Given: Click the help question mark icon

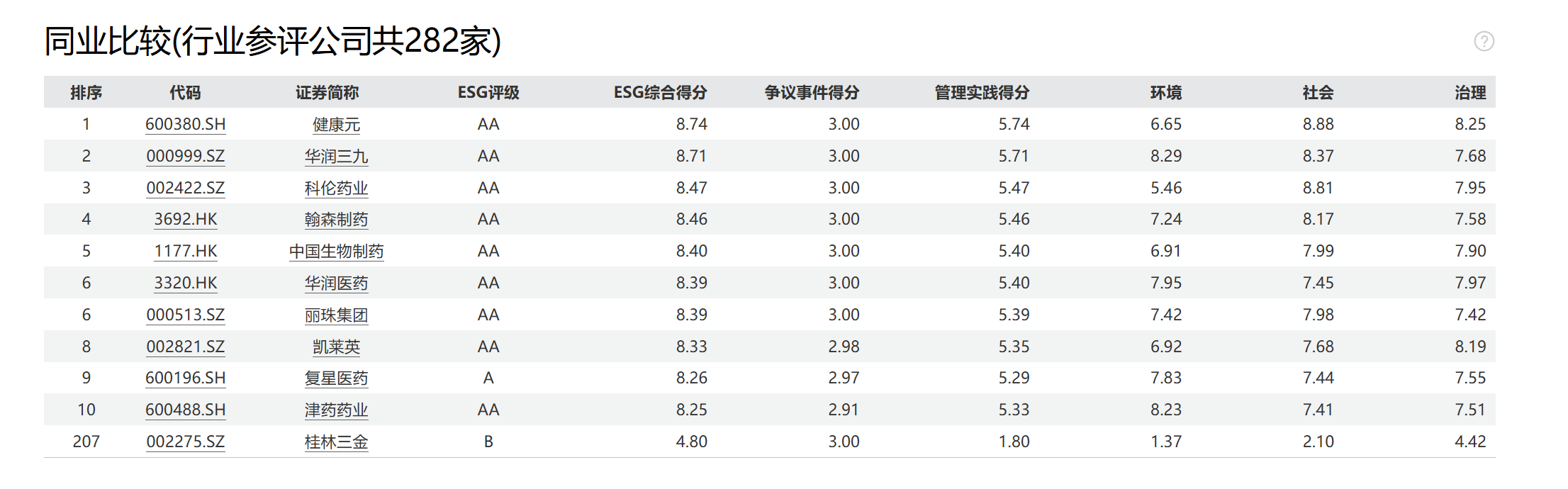Looking at the screenshot, I should [1484, 41].
